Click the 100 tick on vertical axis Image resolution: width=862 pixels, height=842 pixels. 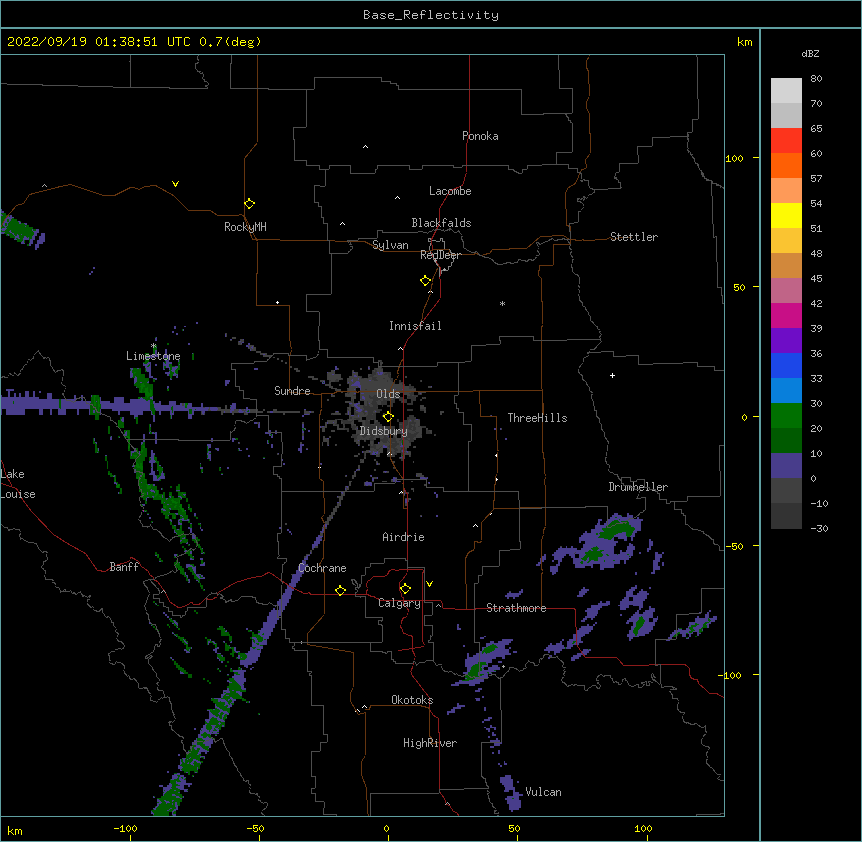(x=734, y=158)
